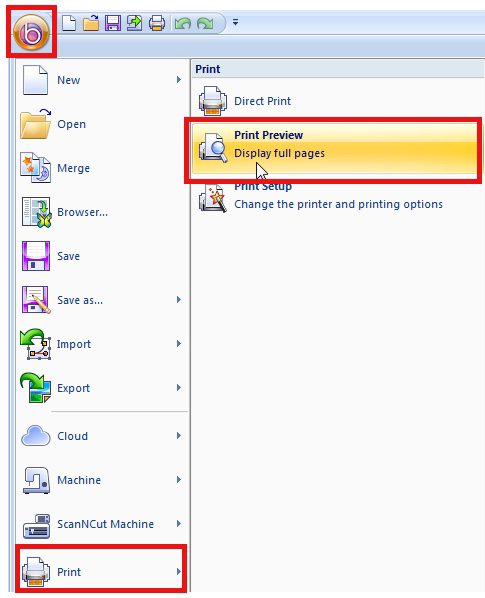Click the Export picture icon
Image resolution: width=485 pixels, height=598 pixels.
point(35,388)
